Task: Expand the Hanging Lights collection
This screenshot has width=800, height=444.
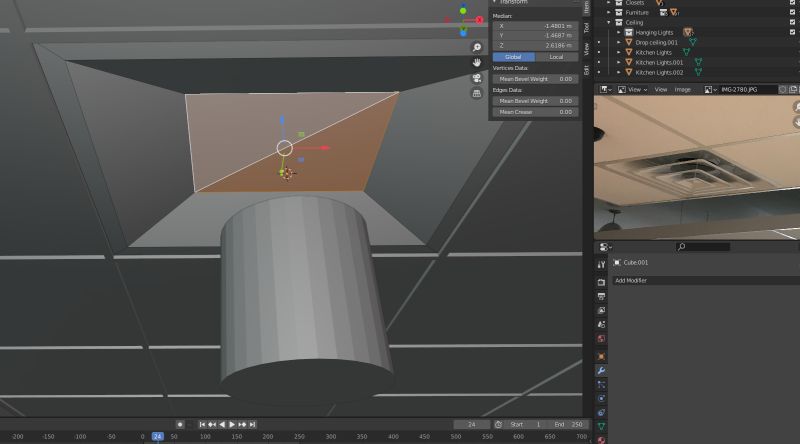Action: pyautogui.click(x=619, y=32)
